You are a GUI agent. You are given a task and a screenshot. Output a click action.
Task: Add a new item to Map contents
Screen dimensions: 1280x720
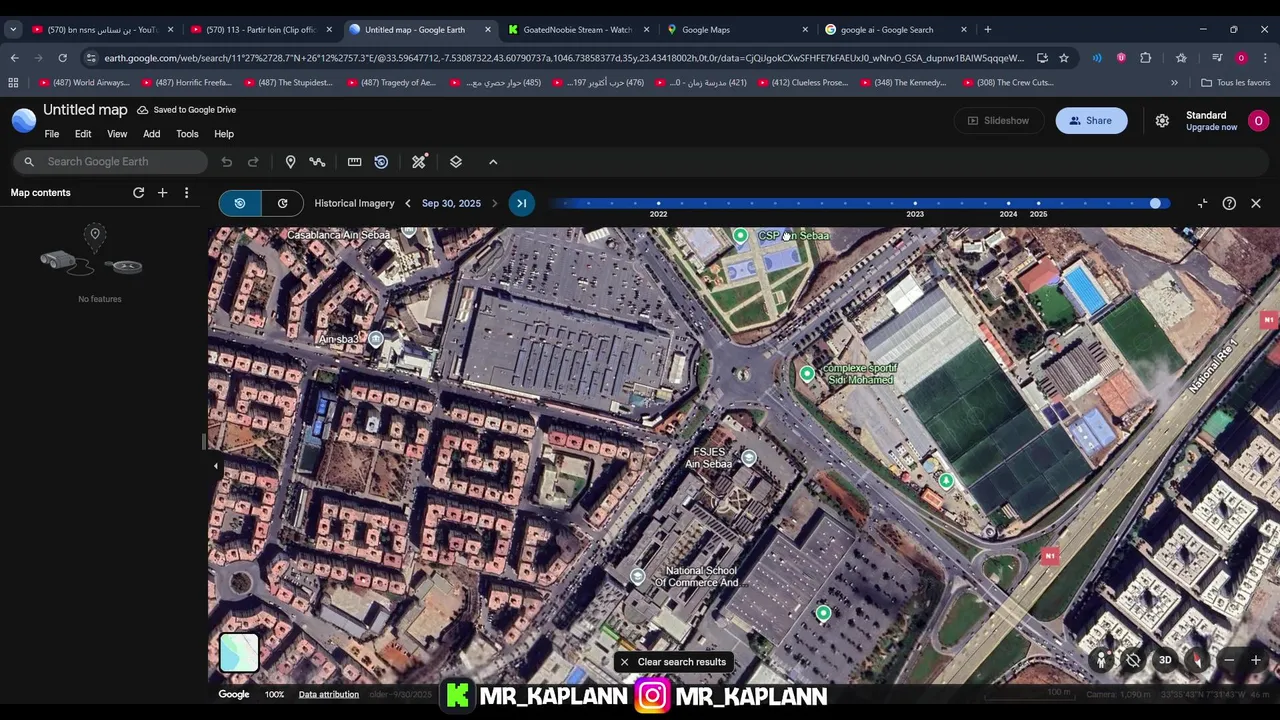coord(162,193)
